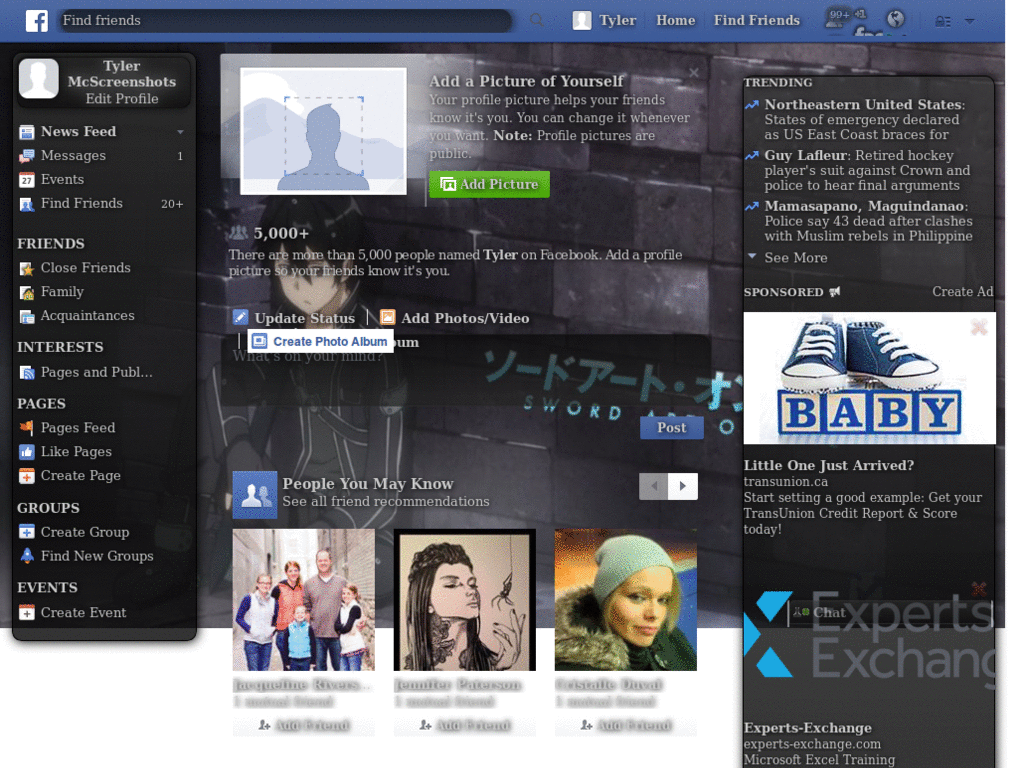This screenshot has width=1024, height=768.
Task: Show next friend recommendations
Action: [683, 486]
